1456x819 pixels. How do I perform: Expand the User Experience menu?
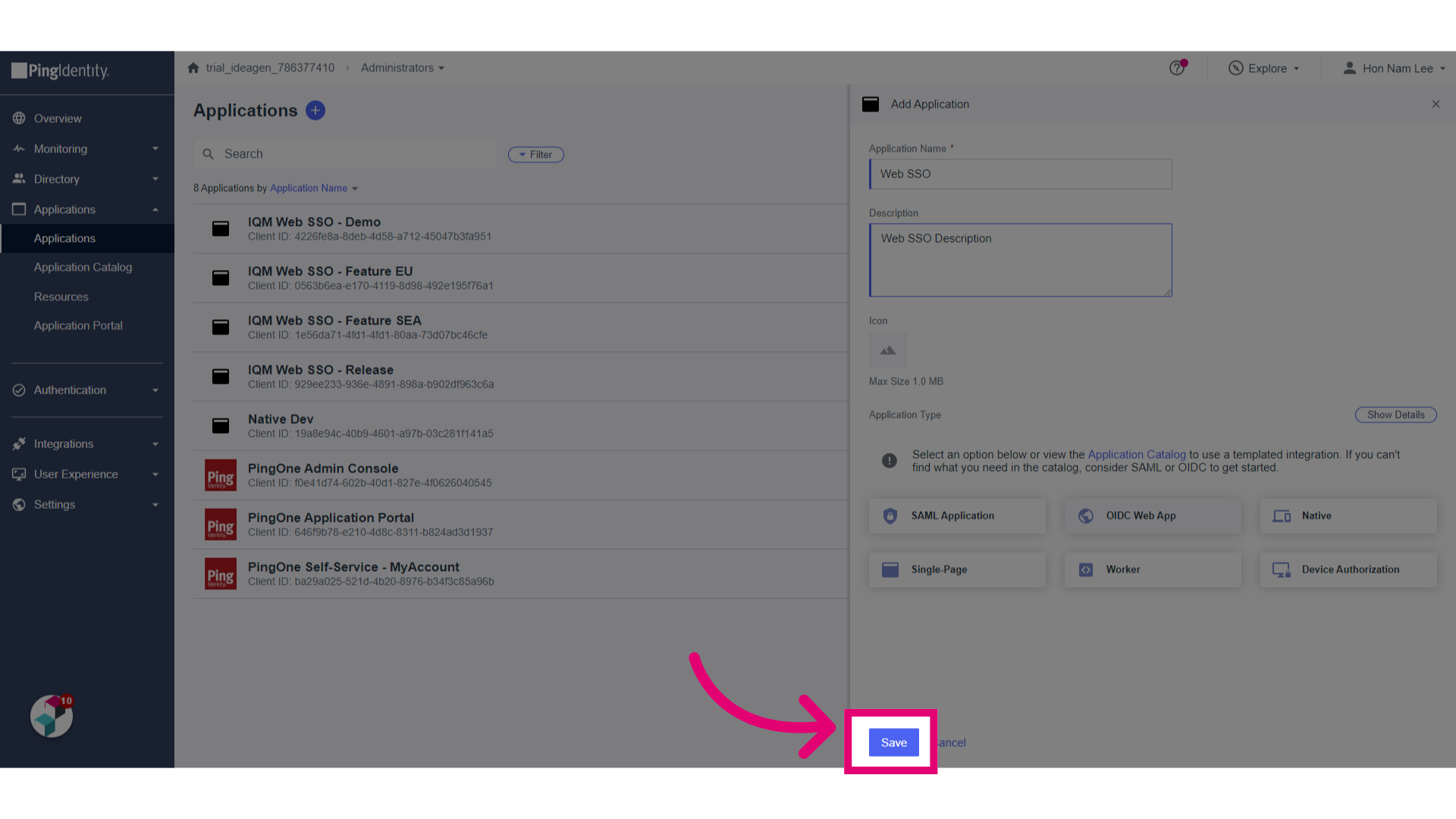pos(155,474)
